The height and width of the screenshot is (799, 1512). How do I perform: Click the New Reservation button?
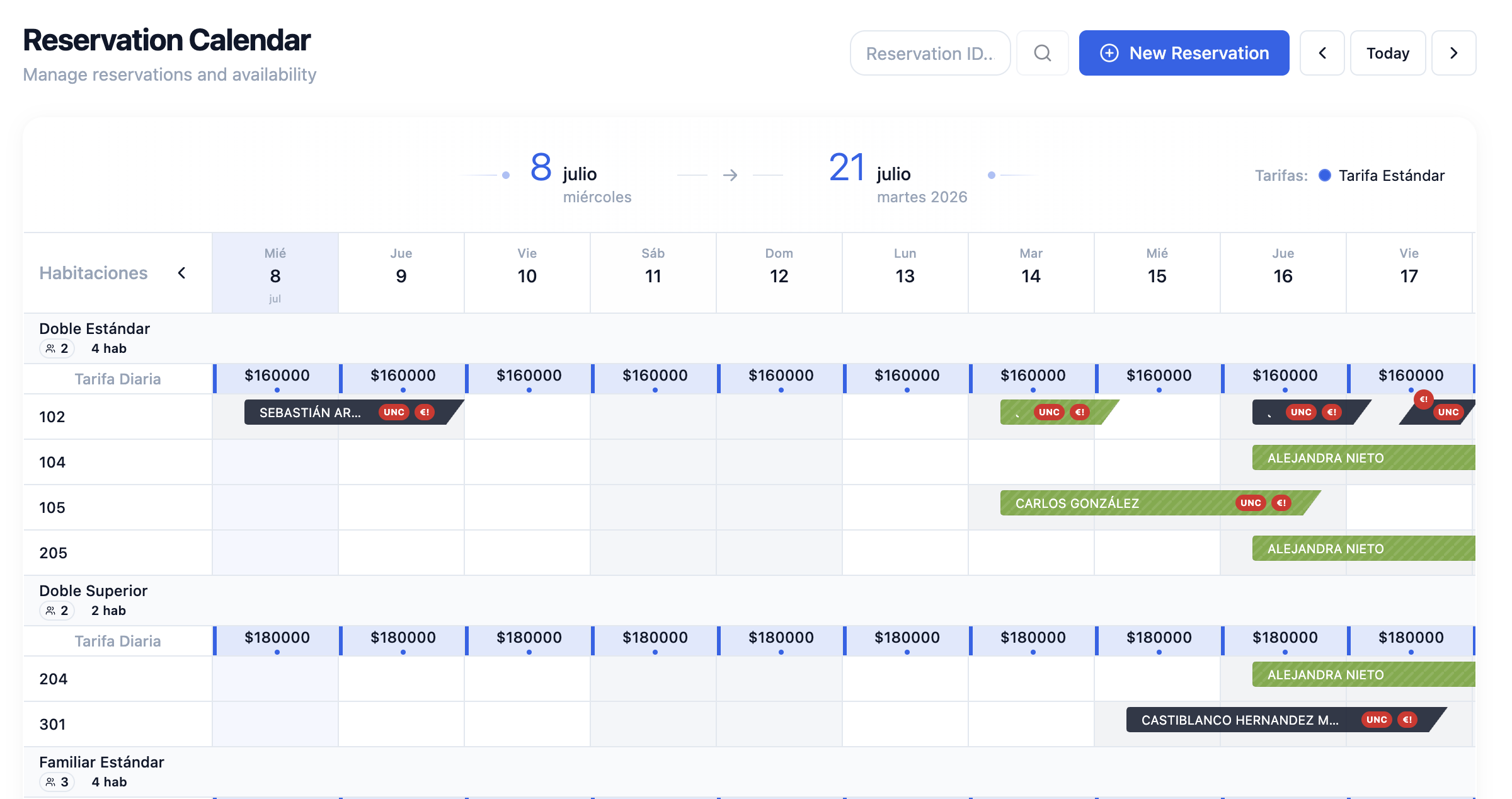(1184, 53)
